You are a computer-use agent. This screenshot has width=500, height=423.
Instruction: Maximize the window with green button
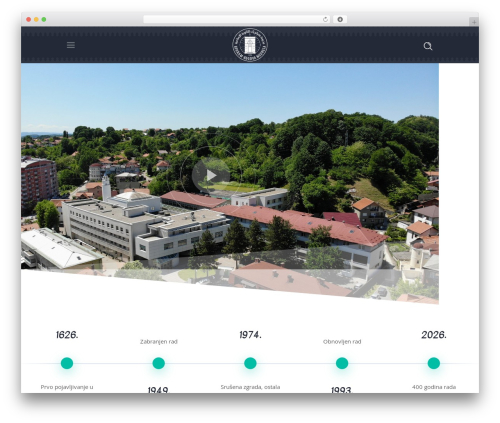coord(44,20)
